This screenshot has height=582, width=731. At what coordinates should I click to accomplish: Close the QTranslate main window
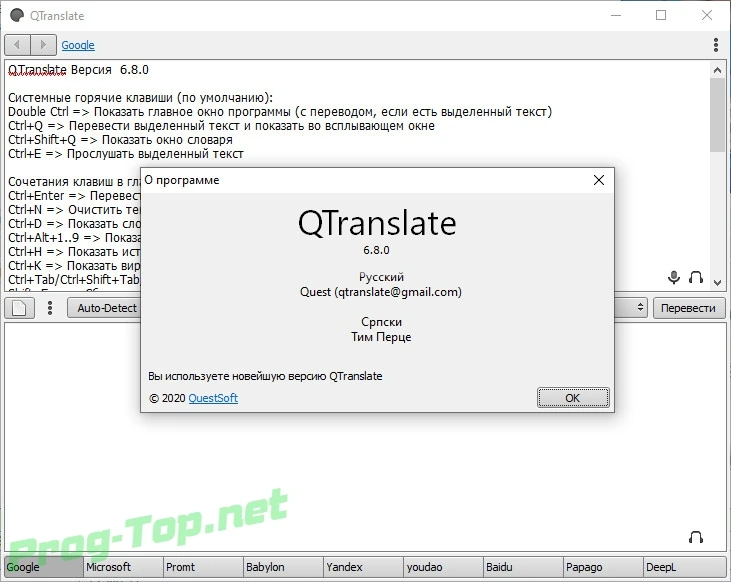(x=707, y=15)
